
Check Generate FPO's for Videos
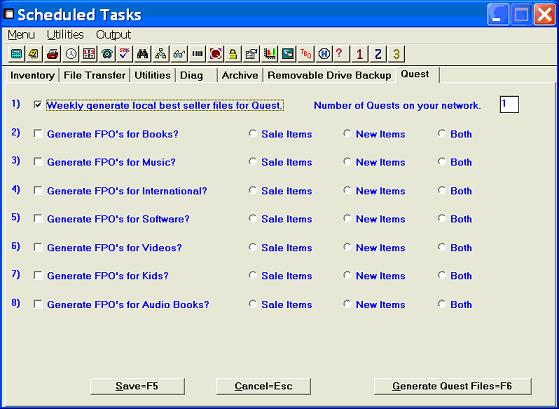38,247
